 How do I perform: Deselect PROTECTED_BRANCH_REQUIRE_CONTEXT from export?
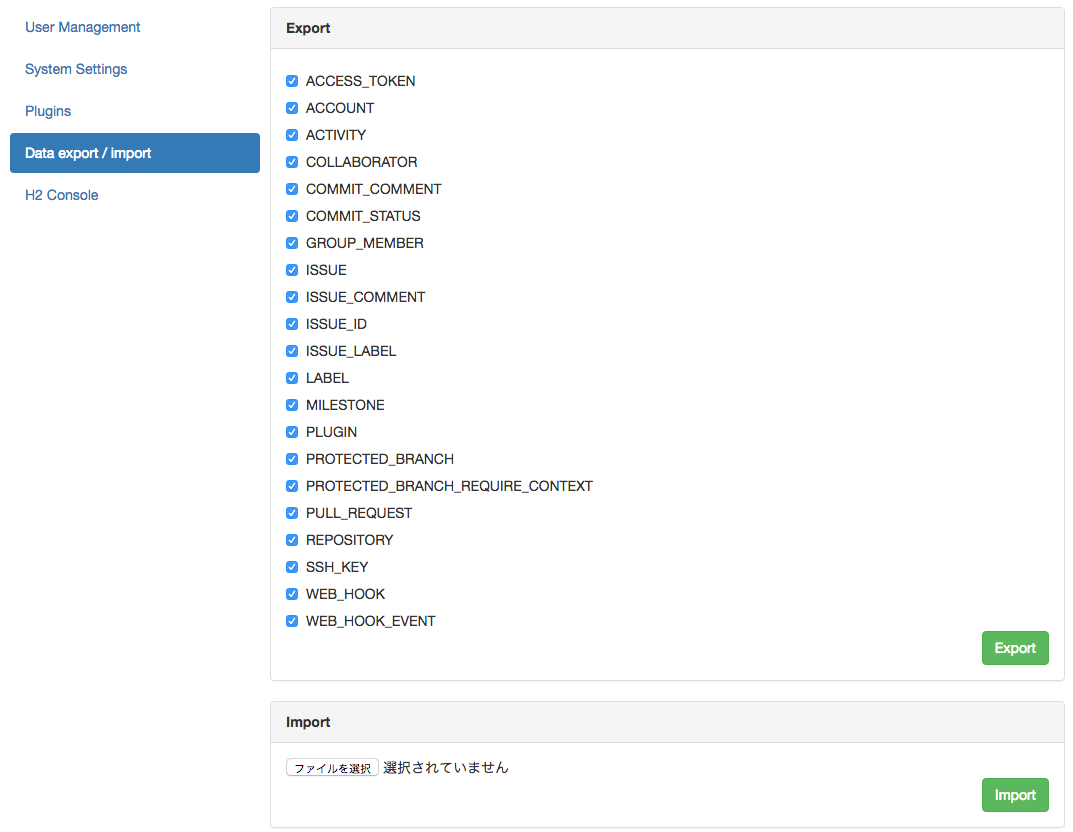pos(291,485)
